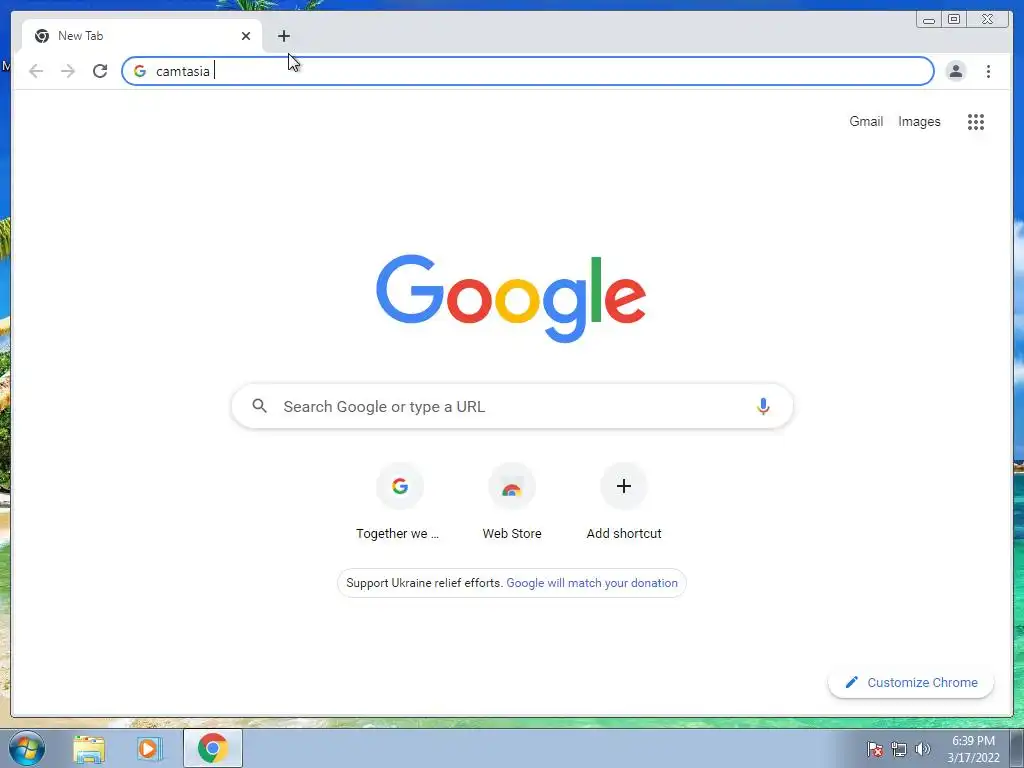Click the Support Ukraine relief efforts text
Image resolution: width=1024 pixels, height=768 pixels.
click(424, 583)
